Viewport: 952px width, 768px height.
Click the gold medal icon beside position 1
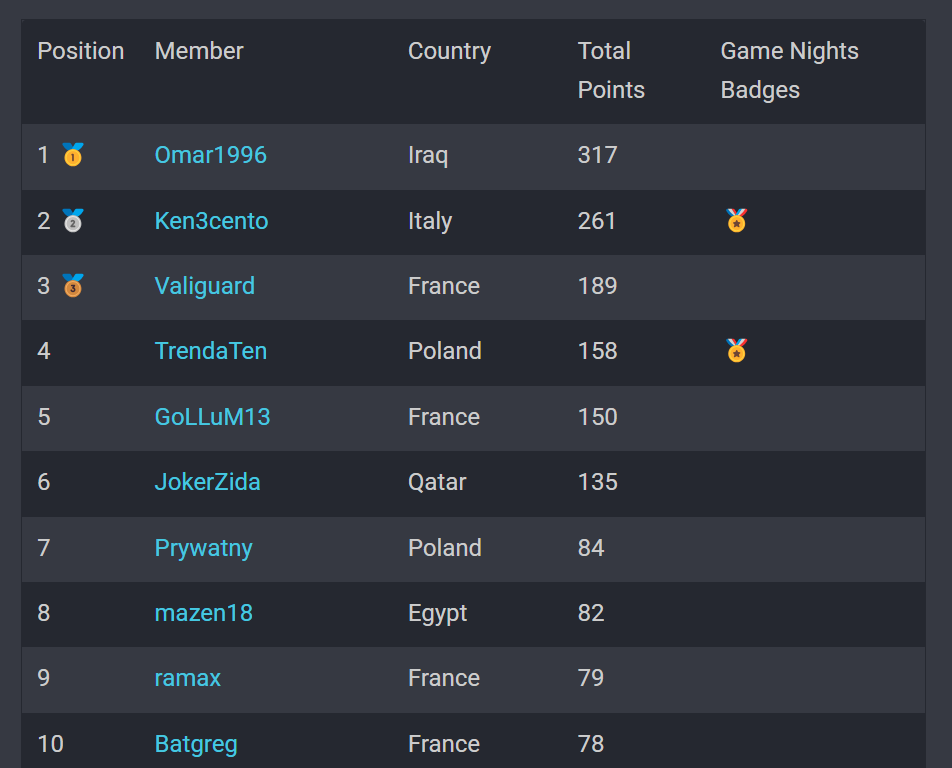click(x=73, y=155)
